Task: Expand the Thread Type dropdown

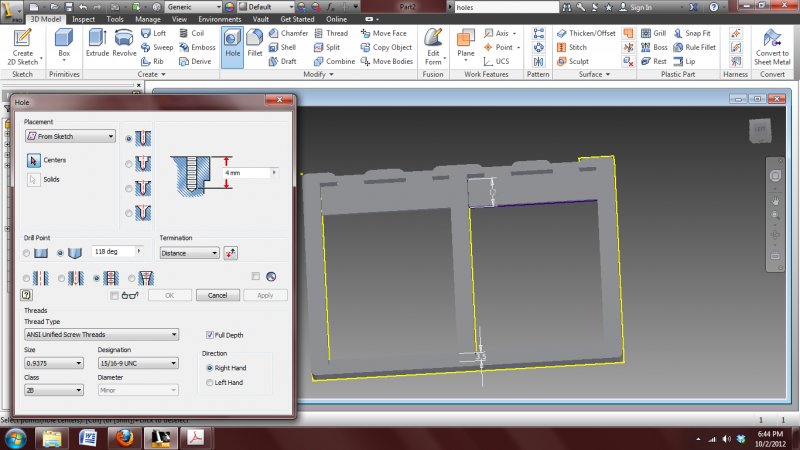Action: 100,334
